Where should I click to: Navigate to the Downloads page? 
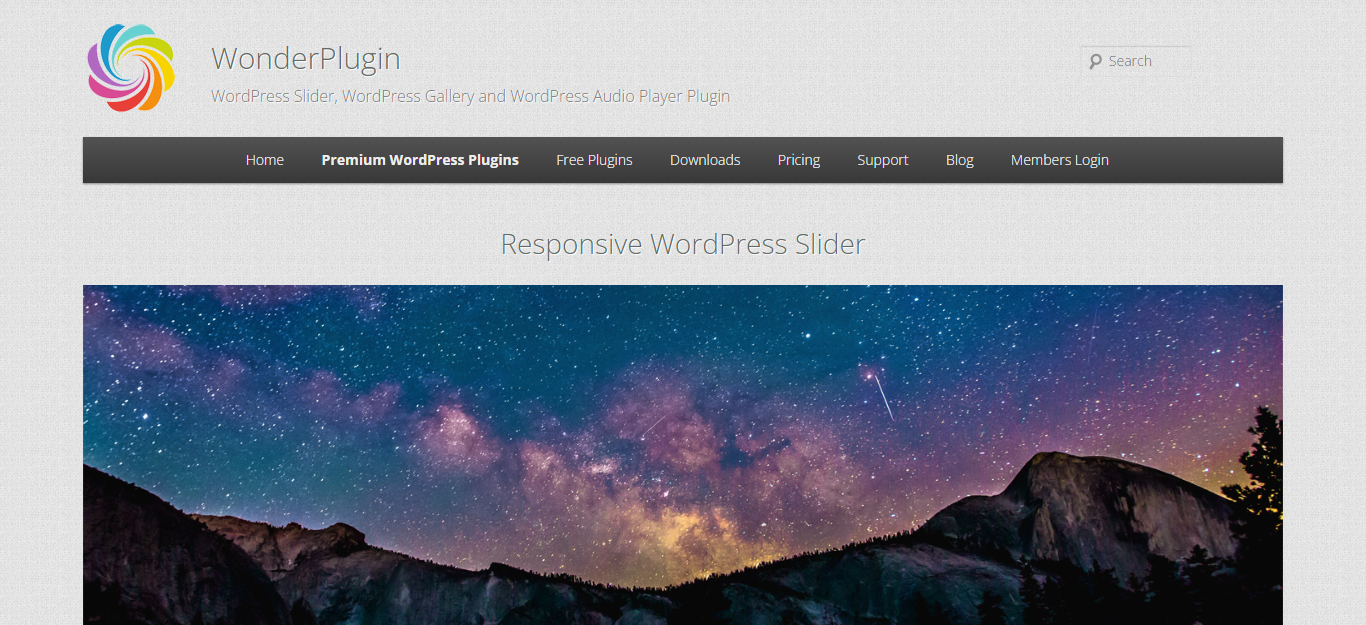[x=705, y=160]
